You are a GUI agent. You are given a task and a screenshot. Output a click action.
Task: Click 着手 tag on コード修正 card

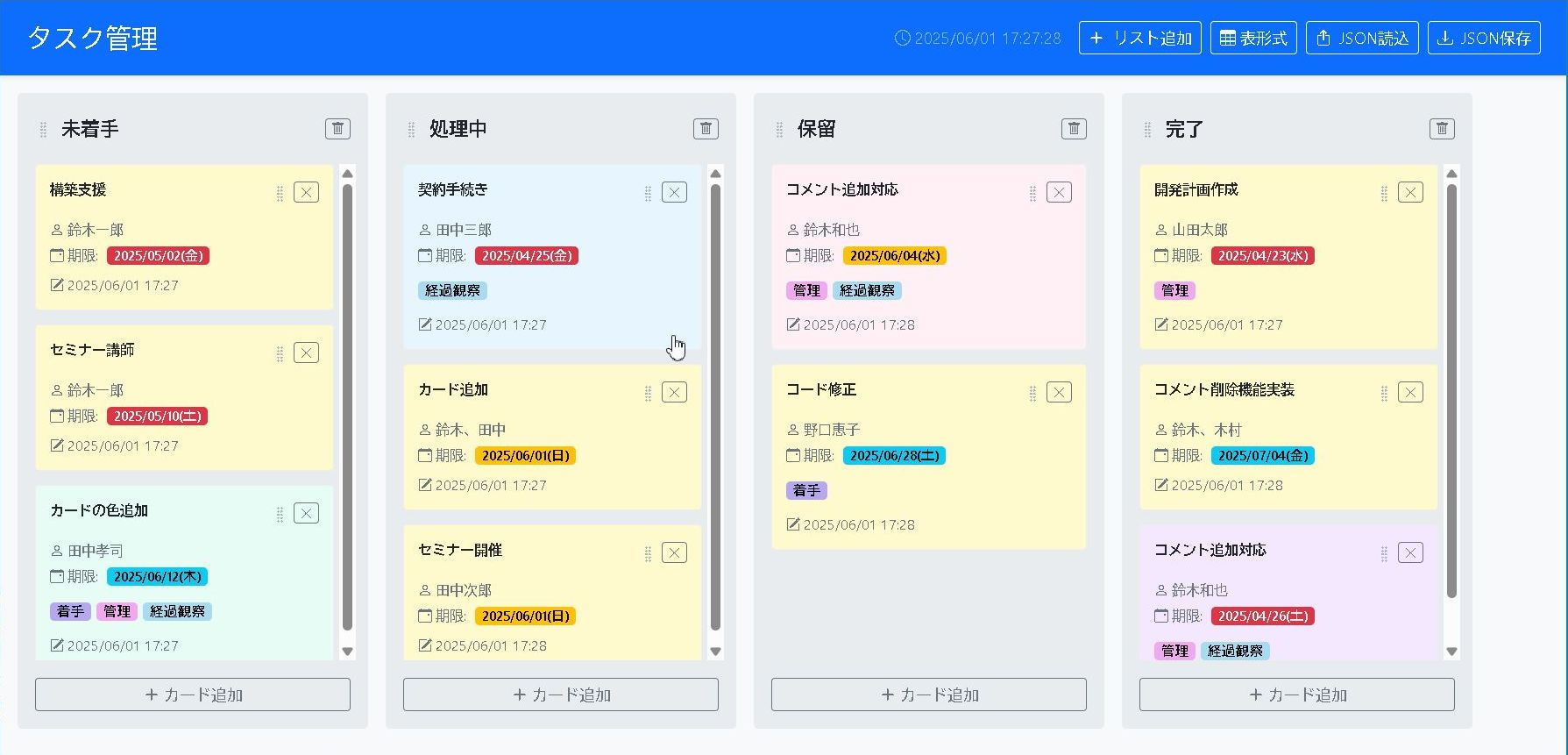point(806,491)
